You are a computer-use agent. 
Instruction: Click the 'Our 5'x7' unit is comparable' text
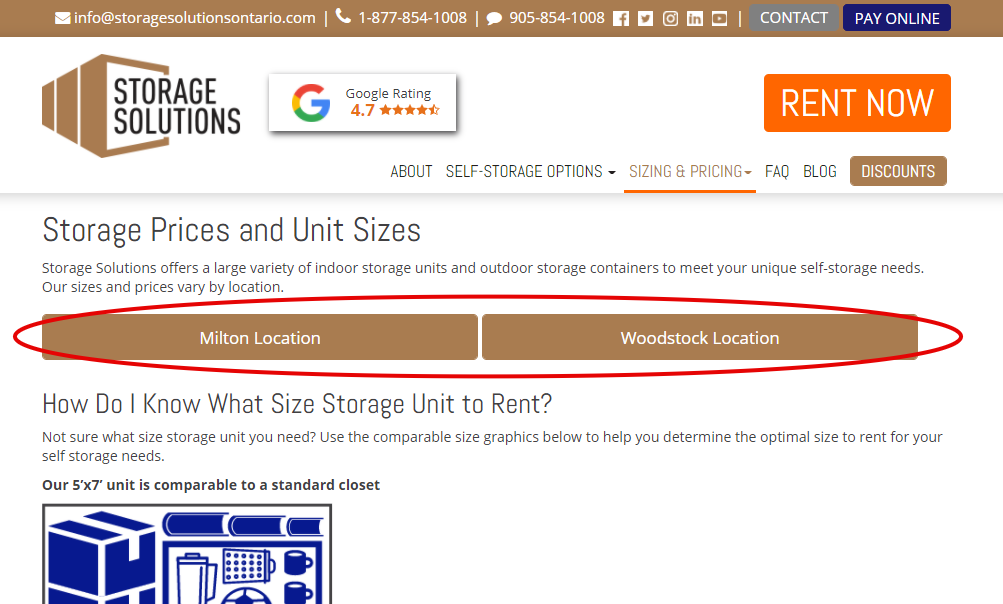click(x=211, y=485)
